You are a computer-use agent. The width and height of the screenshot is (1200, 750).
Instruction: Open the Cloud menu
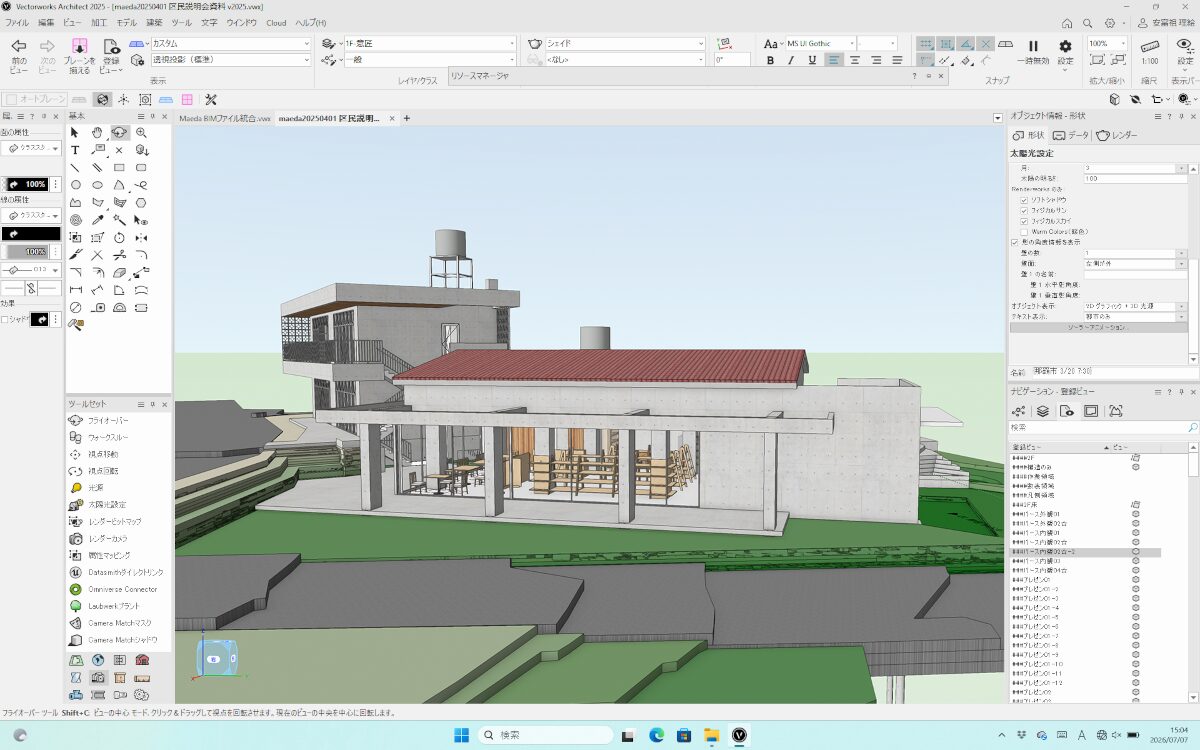tap(276, 22)
